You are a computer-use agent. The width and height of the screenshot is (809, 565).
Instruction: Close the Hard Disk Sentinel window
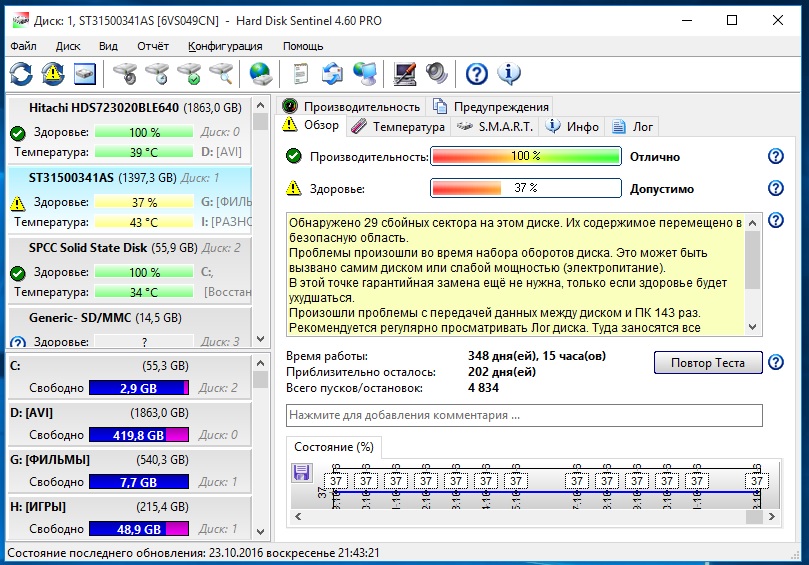(778, 21)
